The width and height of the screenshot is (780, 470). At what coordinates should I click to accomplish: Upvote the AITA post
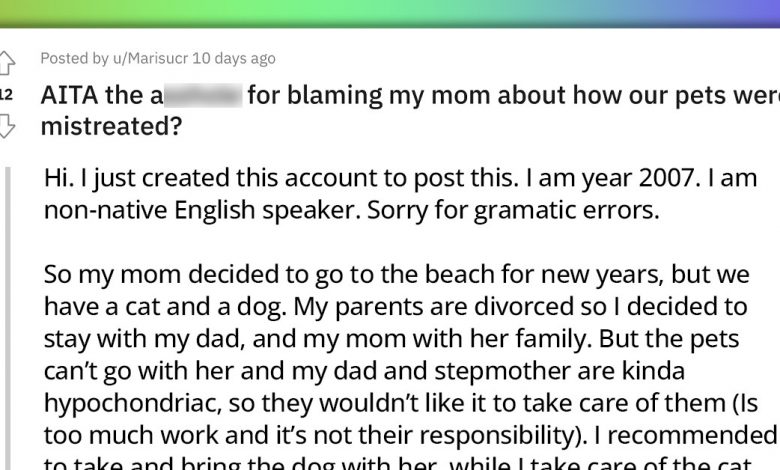click(x=6, y=63)
